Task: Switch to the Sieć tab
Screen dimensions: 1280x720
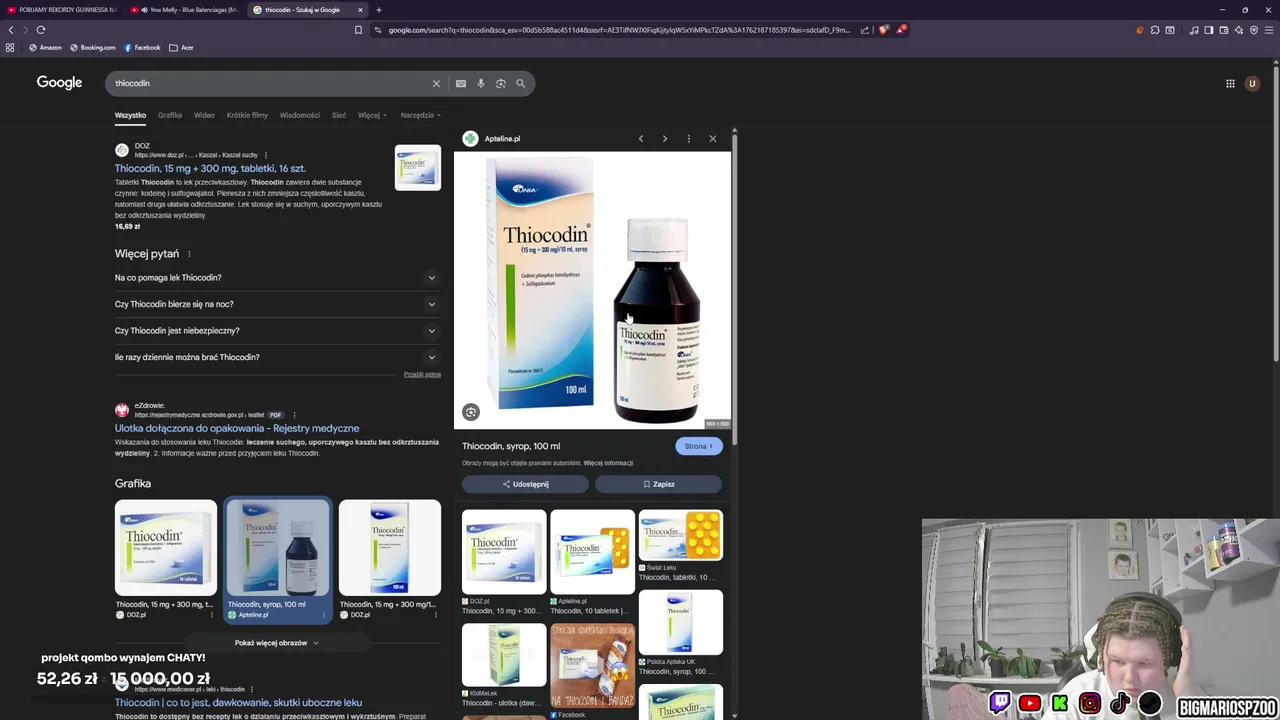Action: (x=339, y=115)
